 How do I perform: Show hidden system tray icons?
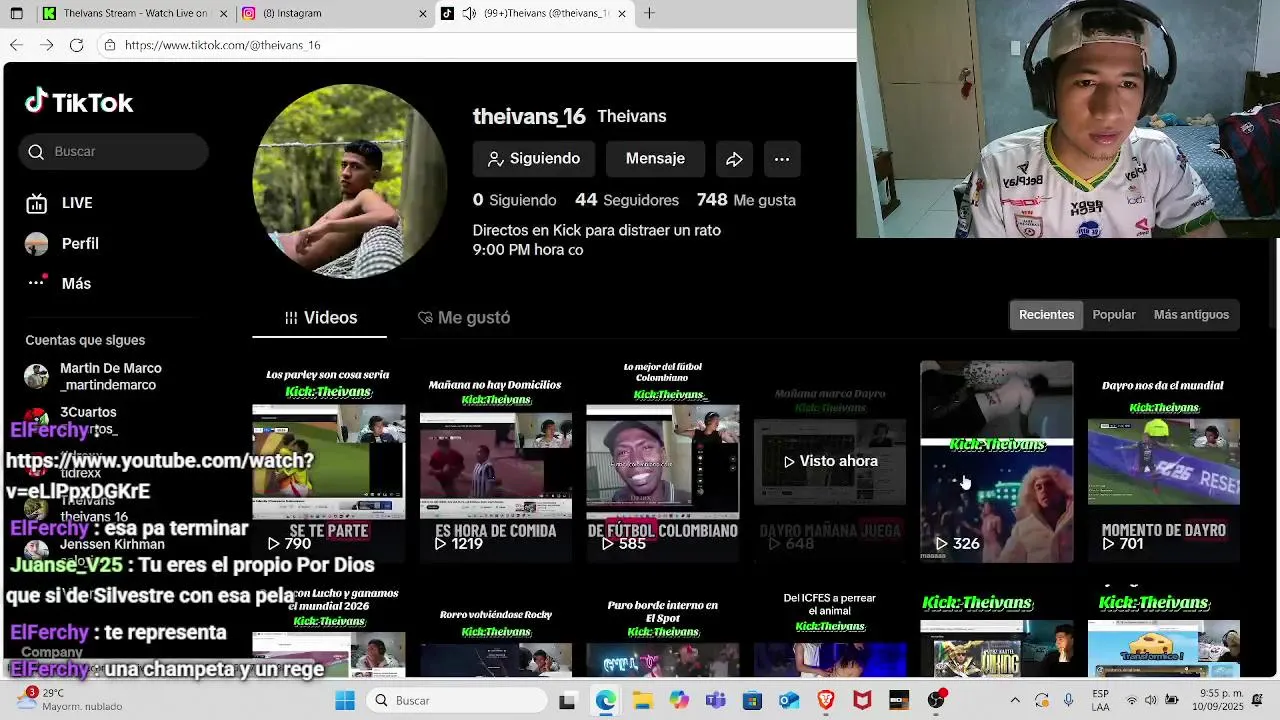[x=1015, y=700]
